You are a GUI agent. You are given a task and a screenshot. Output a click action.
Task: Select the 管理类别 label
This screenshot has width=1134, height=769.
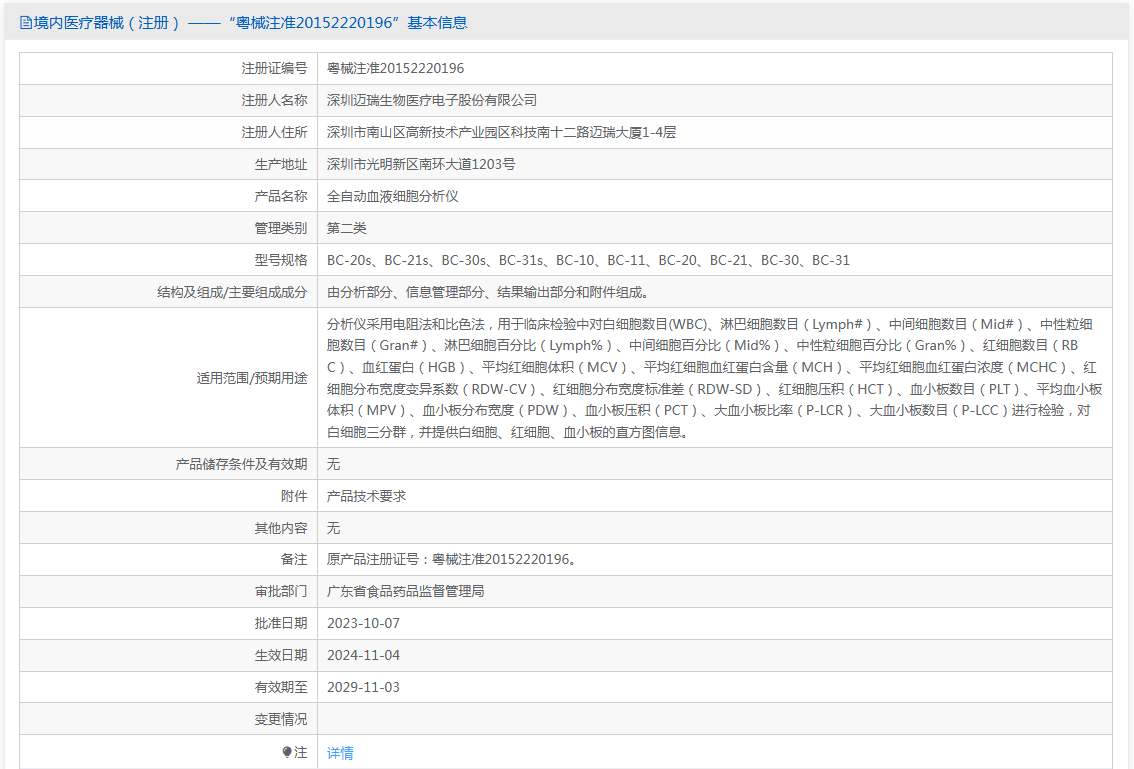click(281, 228)
